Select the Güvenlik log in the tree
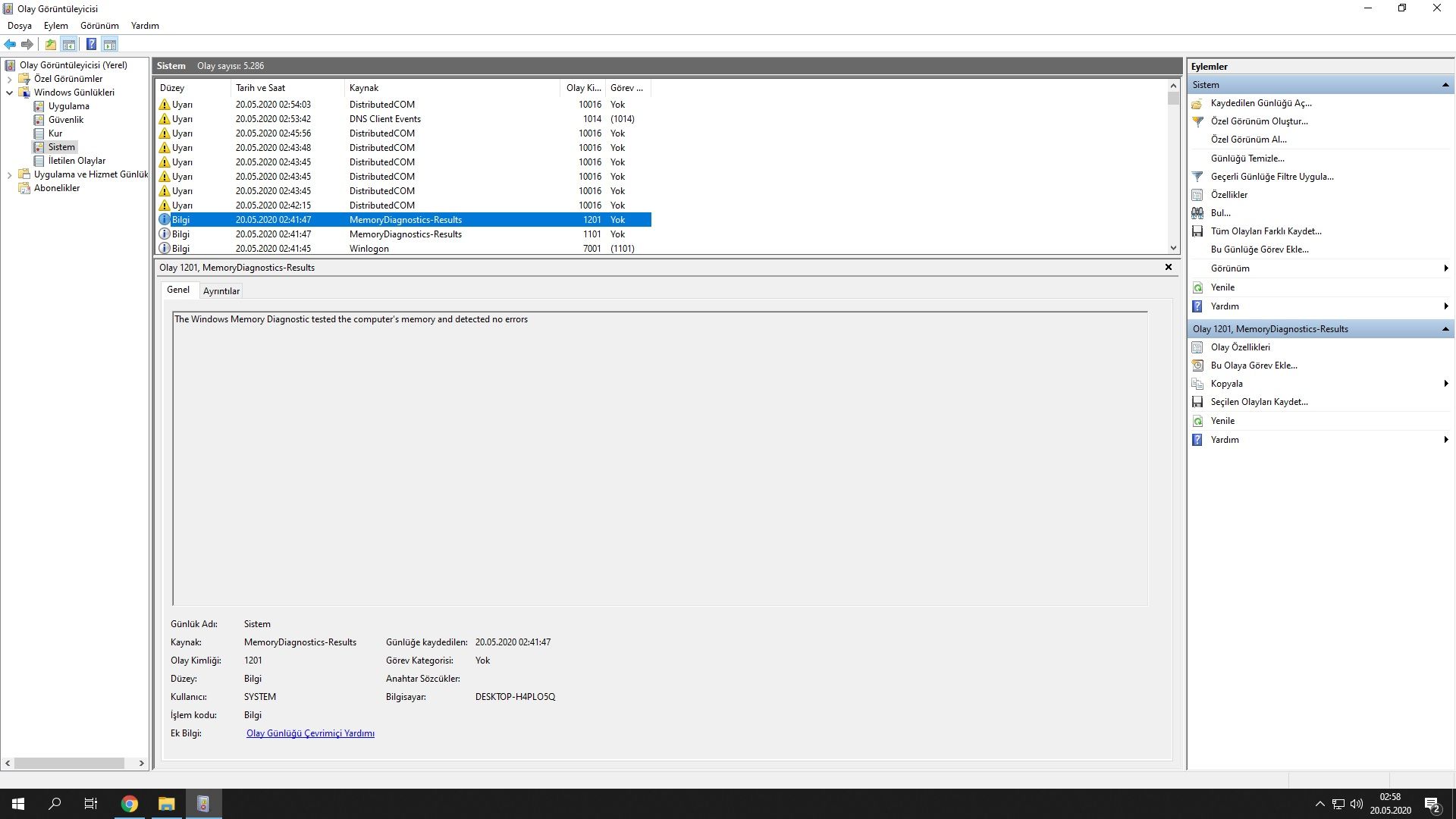This screenshot has width=1456, height=819. 66,120
